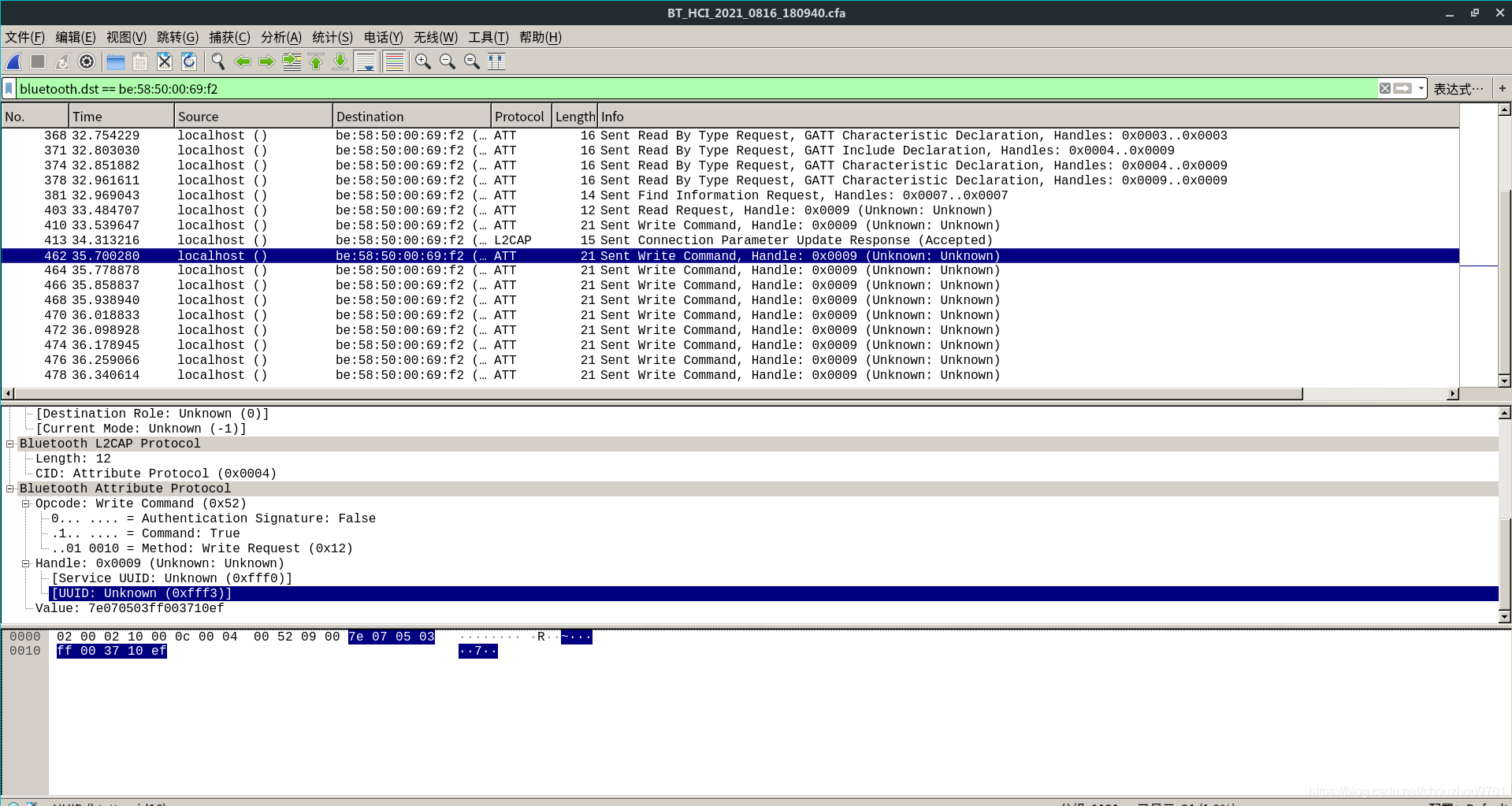The image size is (1512, 806).
Task: Close the capture file with the X icon
Action: [x=165, y=61]
